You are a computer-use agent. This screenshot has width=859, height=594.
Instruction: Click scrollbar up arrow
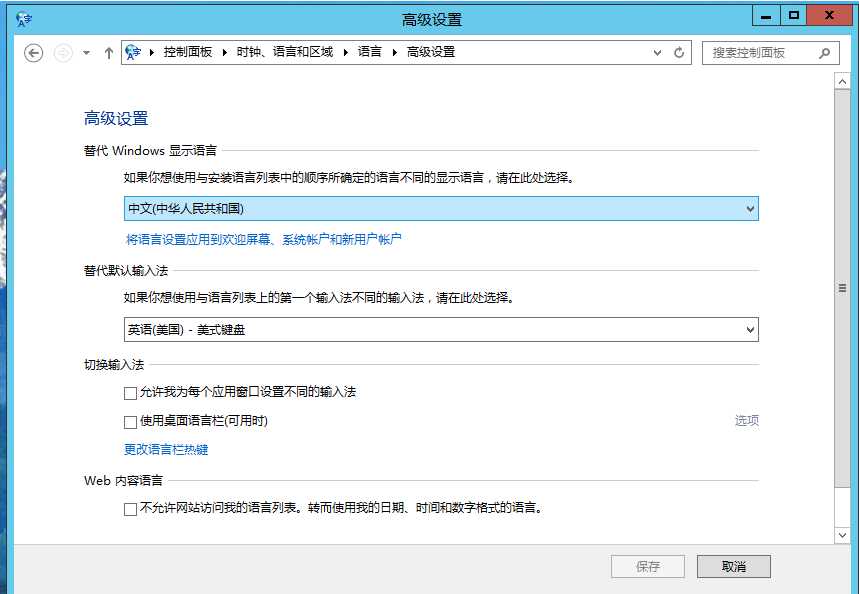pos(842,82)
